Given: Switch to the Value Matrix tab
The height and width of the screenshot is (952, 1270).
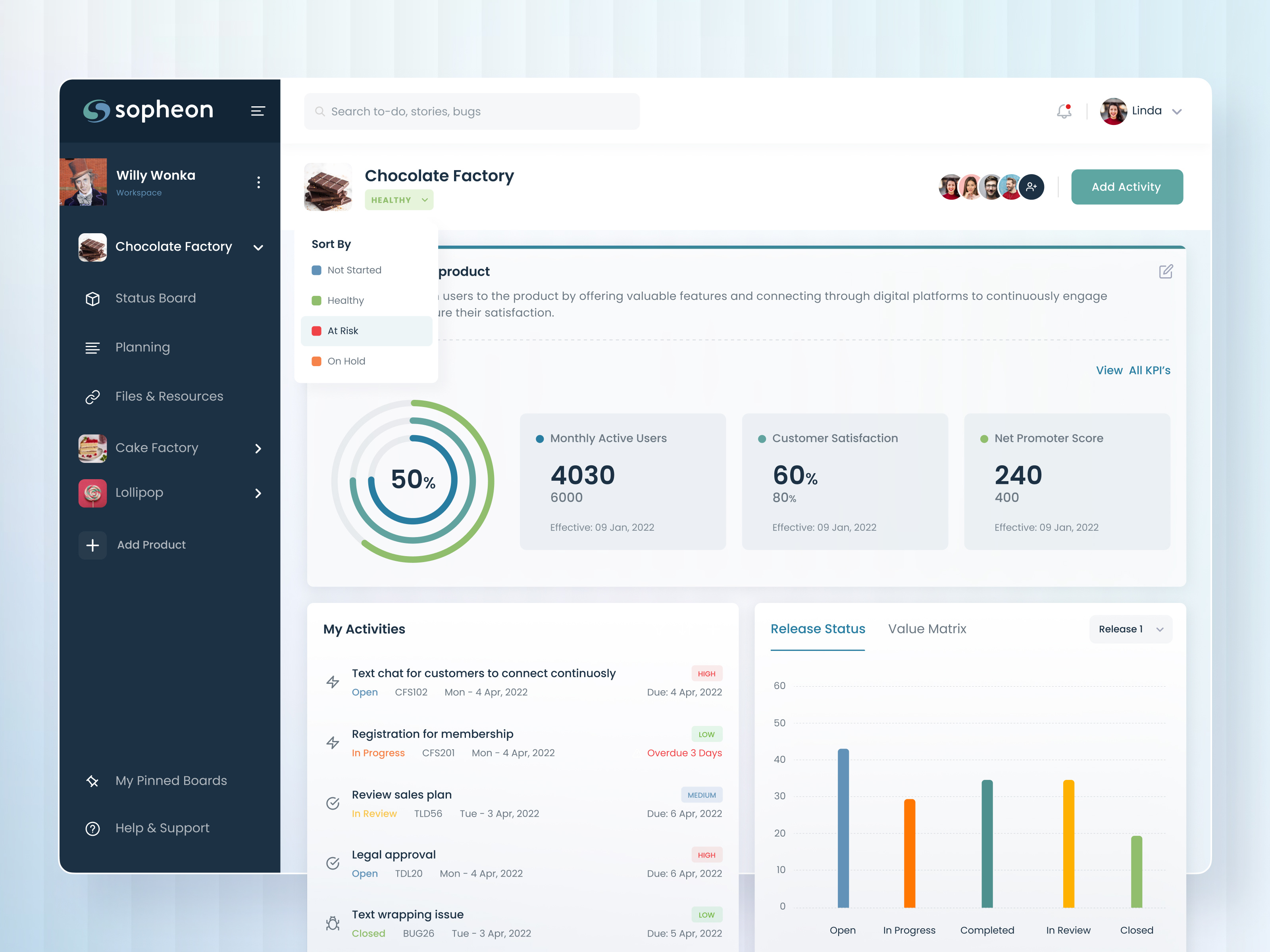Looking at the screenshot, I should [927, 629].
